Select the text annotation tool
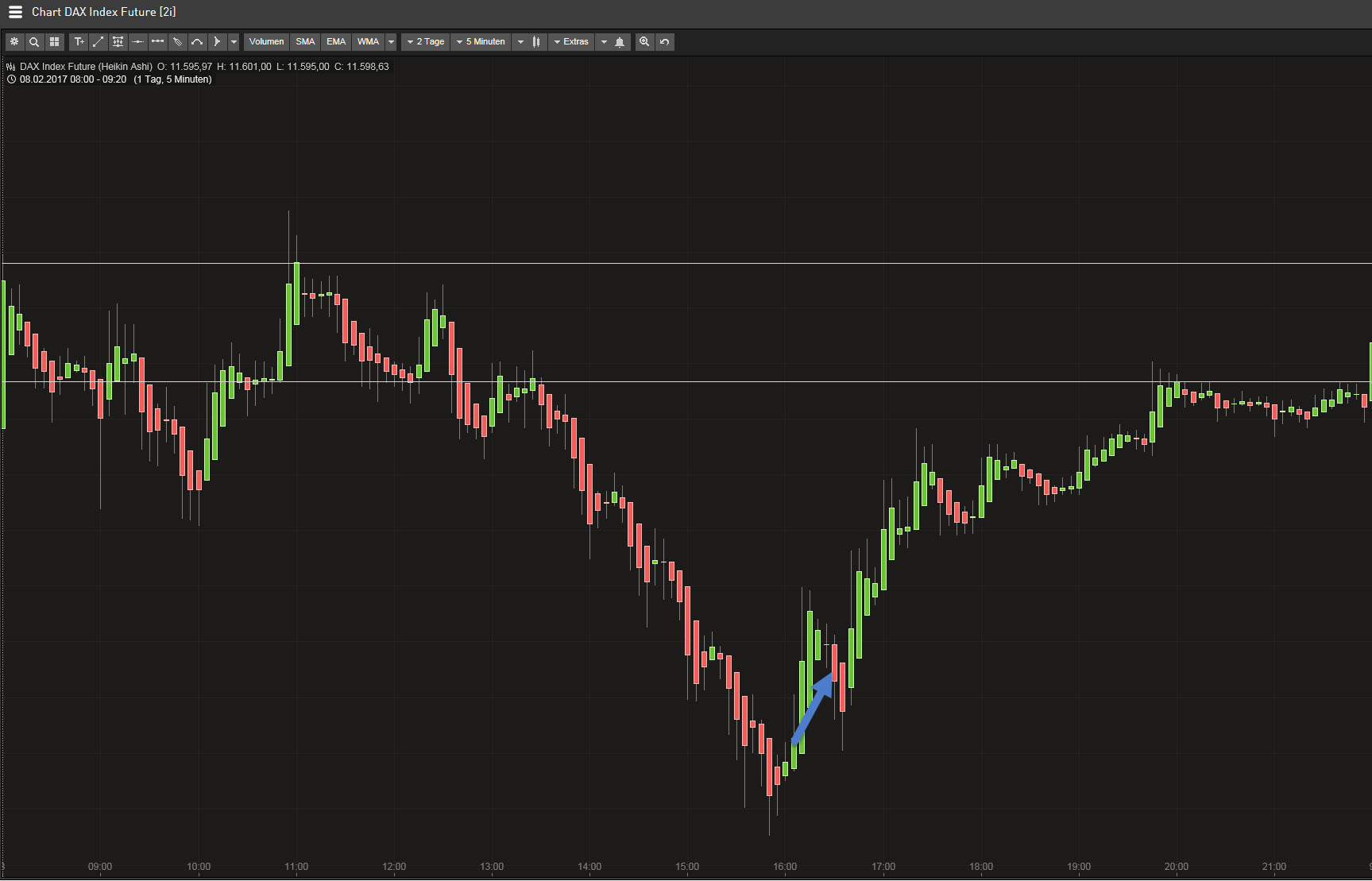The height and width of the screenshot is (881, 1372). pyautogui.click(x=79, y=41)
